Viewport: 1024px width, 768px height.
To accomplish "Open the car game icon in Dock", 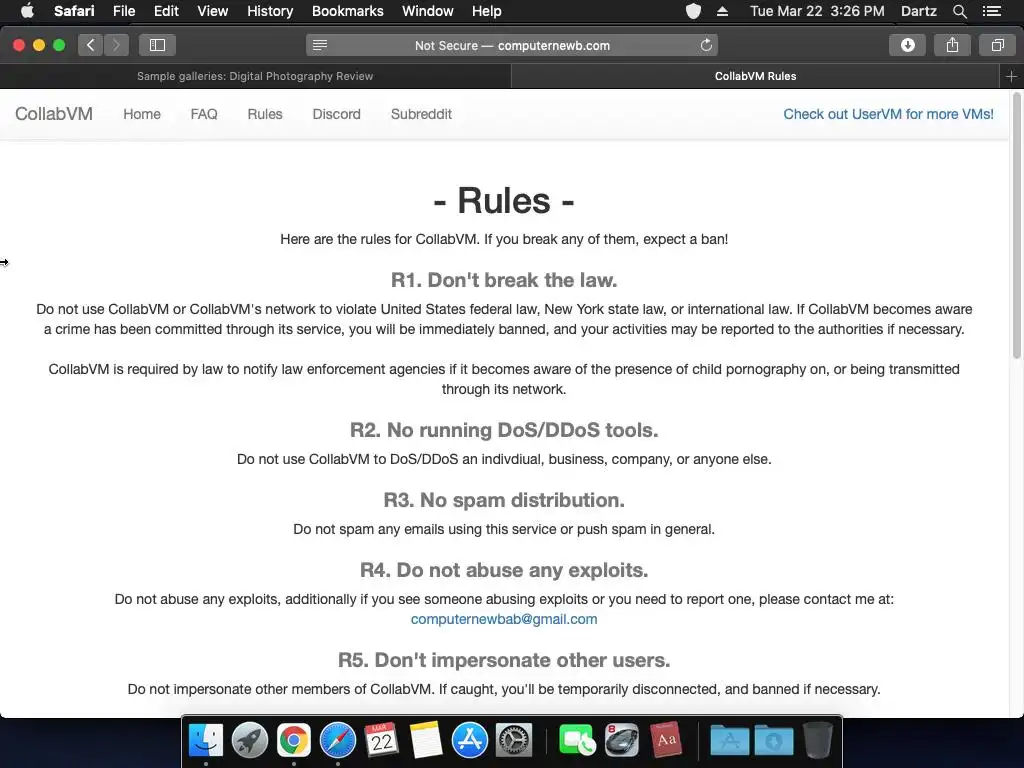I will point(622,741).
